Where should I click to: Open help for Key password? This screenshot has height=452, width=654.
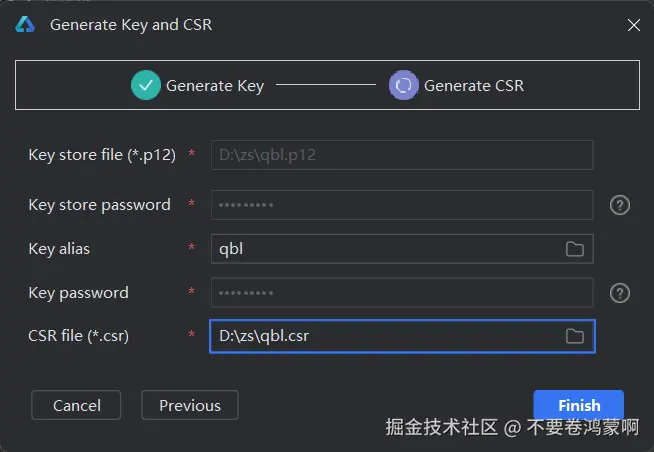click(620, 293)
